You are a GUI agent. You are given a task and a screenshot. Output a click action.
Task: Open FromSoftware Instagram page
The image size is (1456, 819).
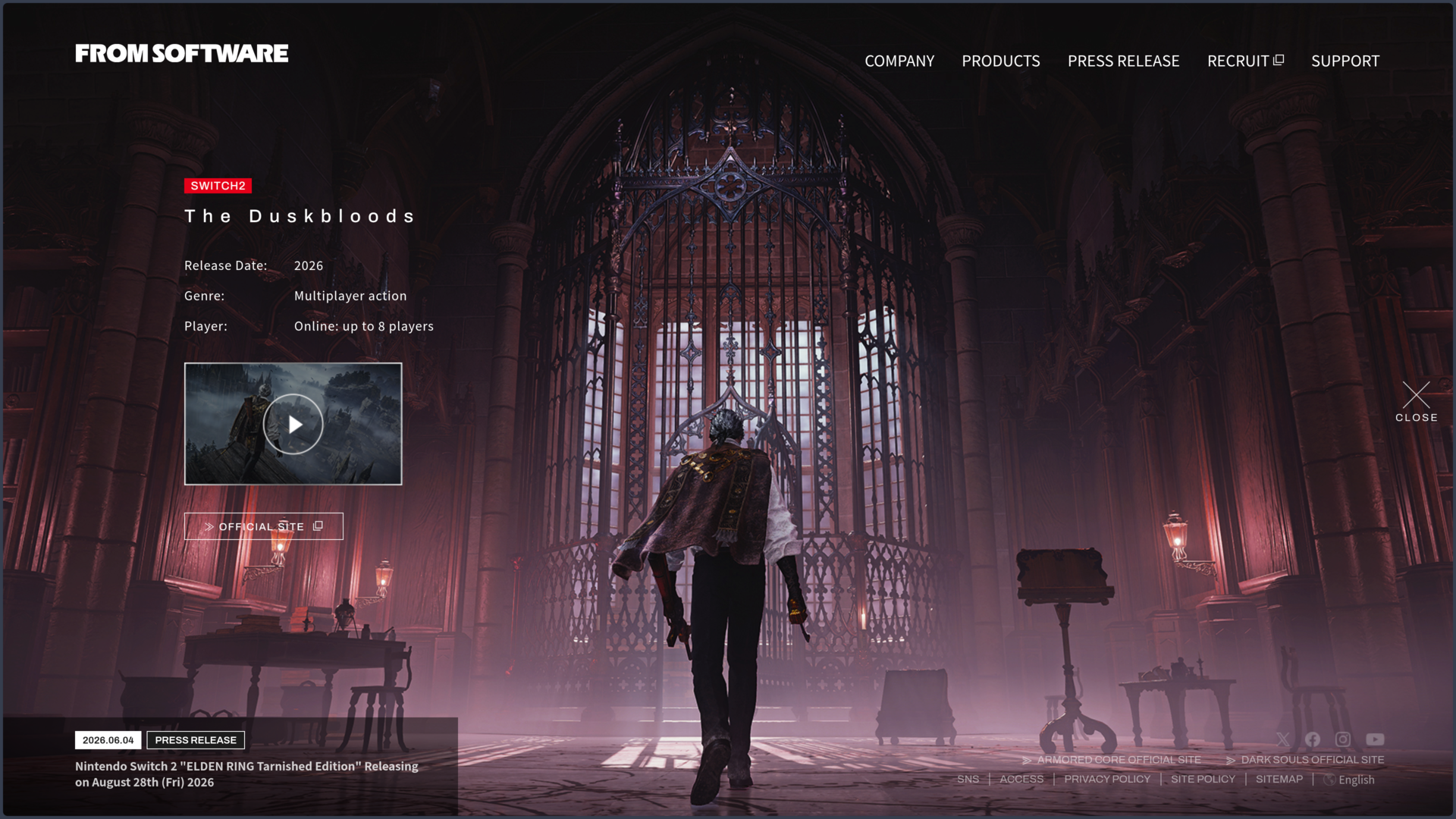click(1343, 739)
